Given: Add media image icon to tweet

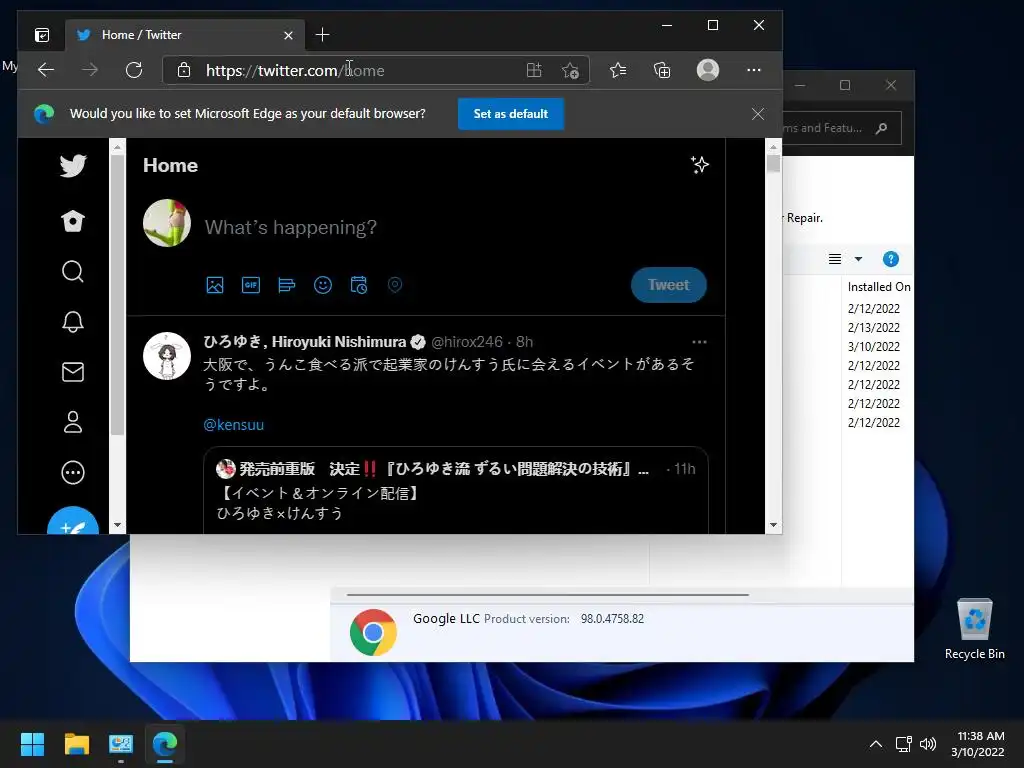Looking at the screenshot, I should pyautogui.click(x=215, y=285).
